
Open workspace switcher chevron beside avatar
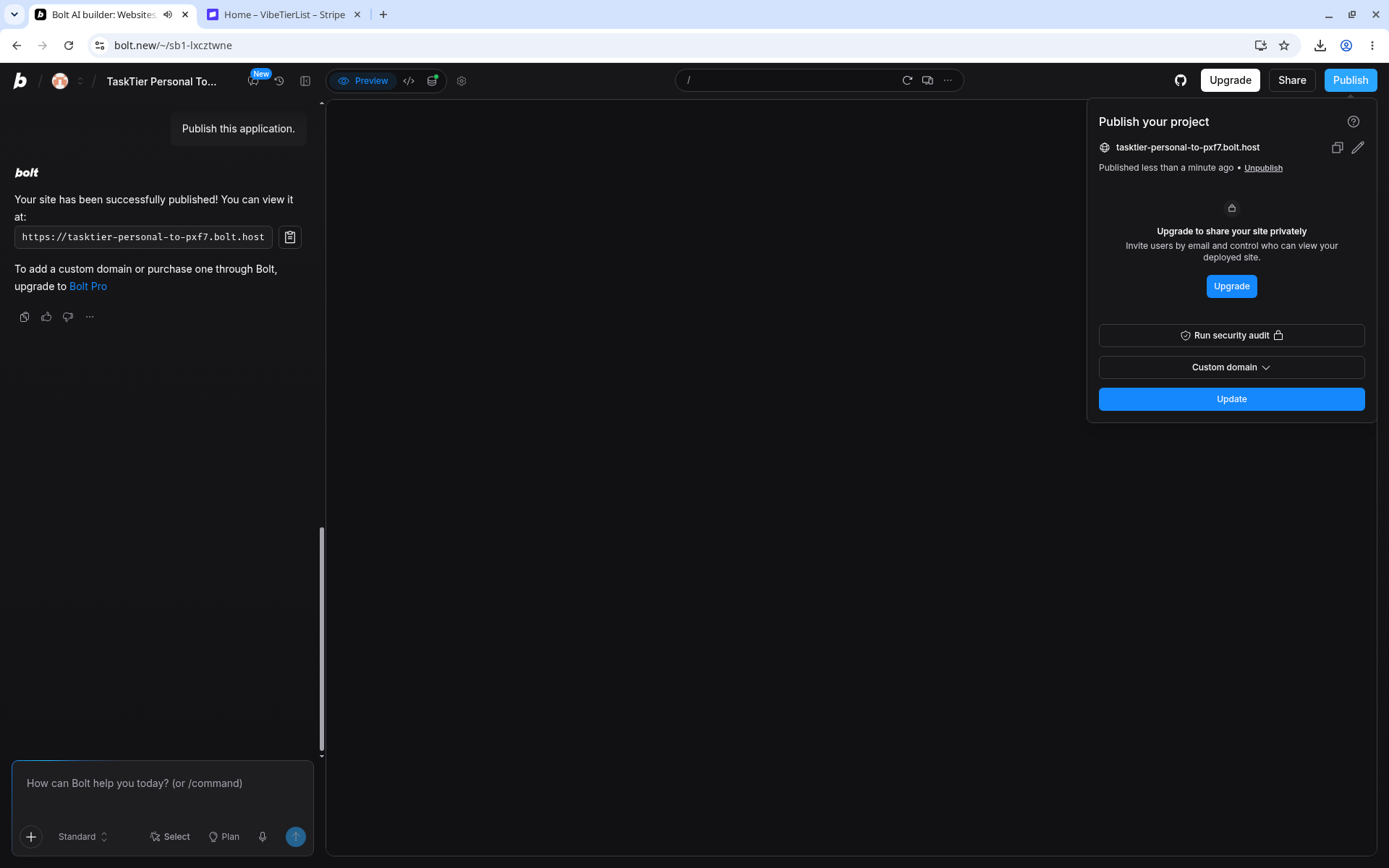point(80,81)
